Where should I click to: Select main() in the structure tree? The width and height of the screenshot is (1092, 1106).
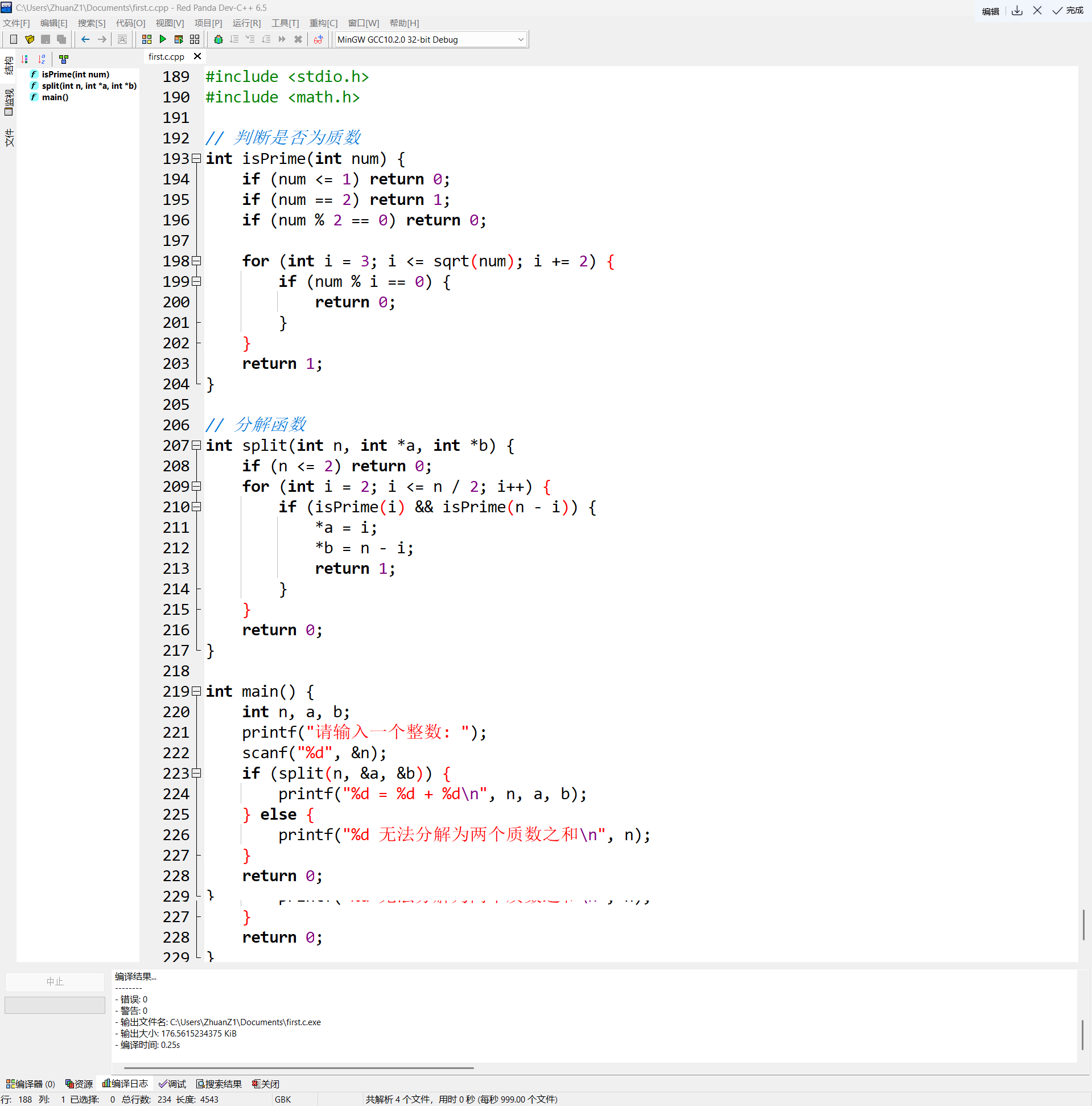[x=55, y=97]
